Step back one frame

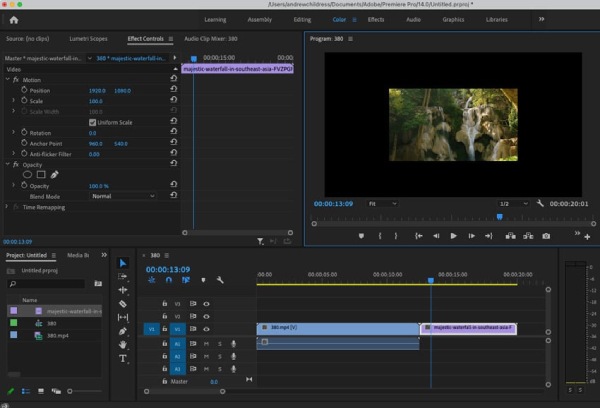point(436,236)
